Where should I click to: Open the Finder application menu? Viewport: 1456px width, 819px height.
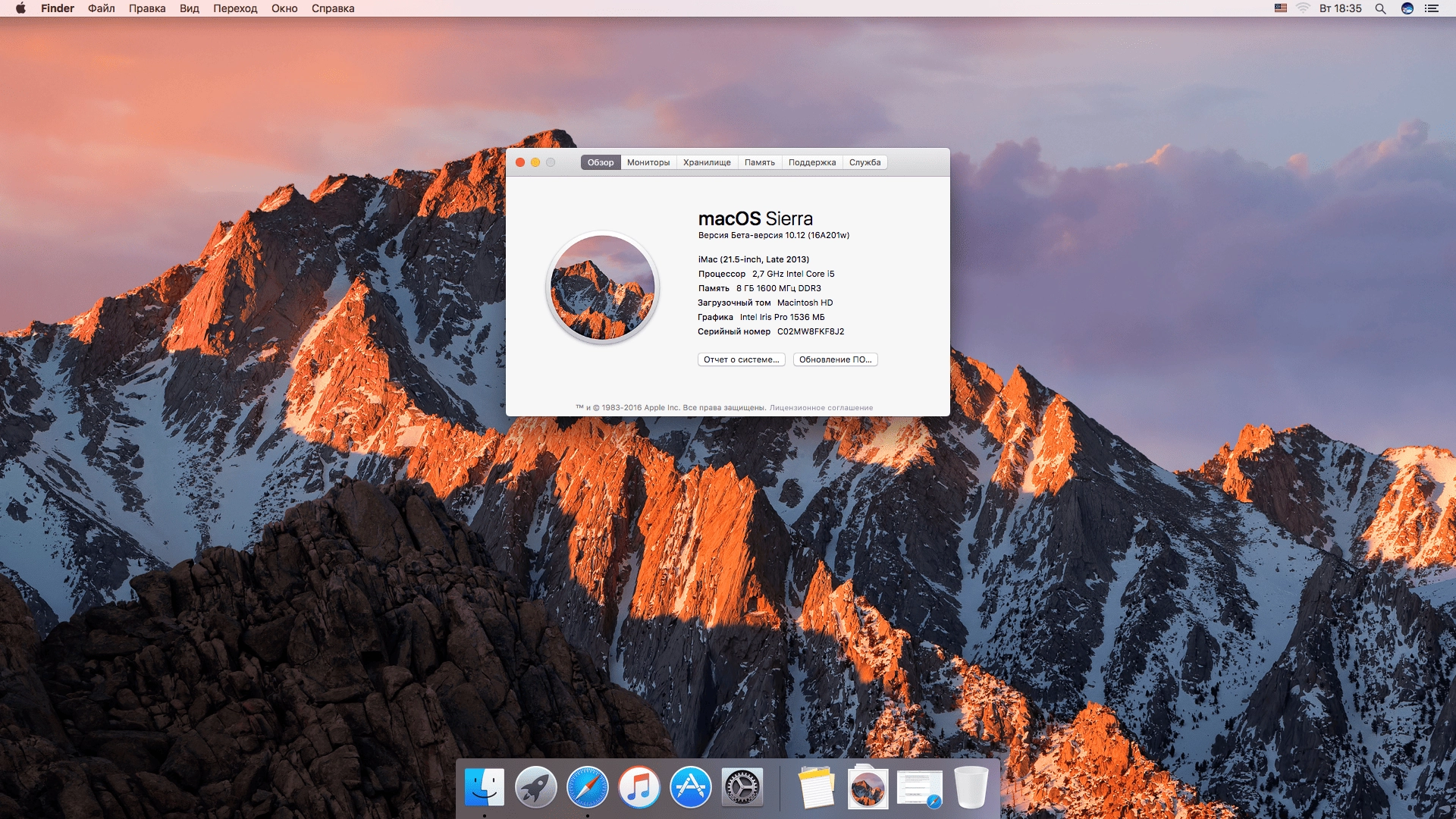pos(58,8)
